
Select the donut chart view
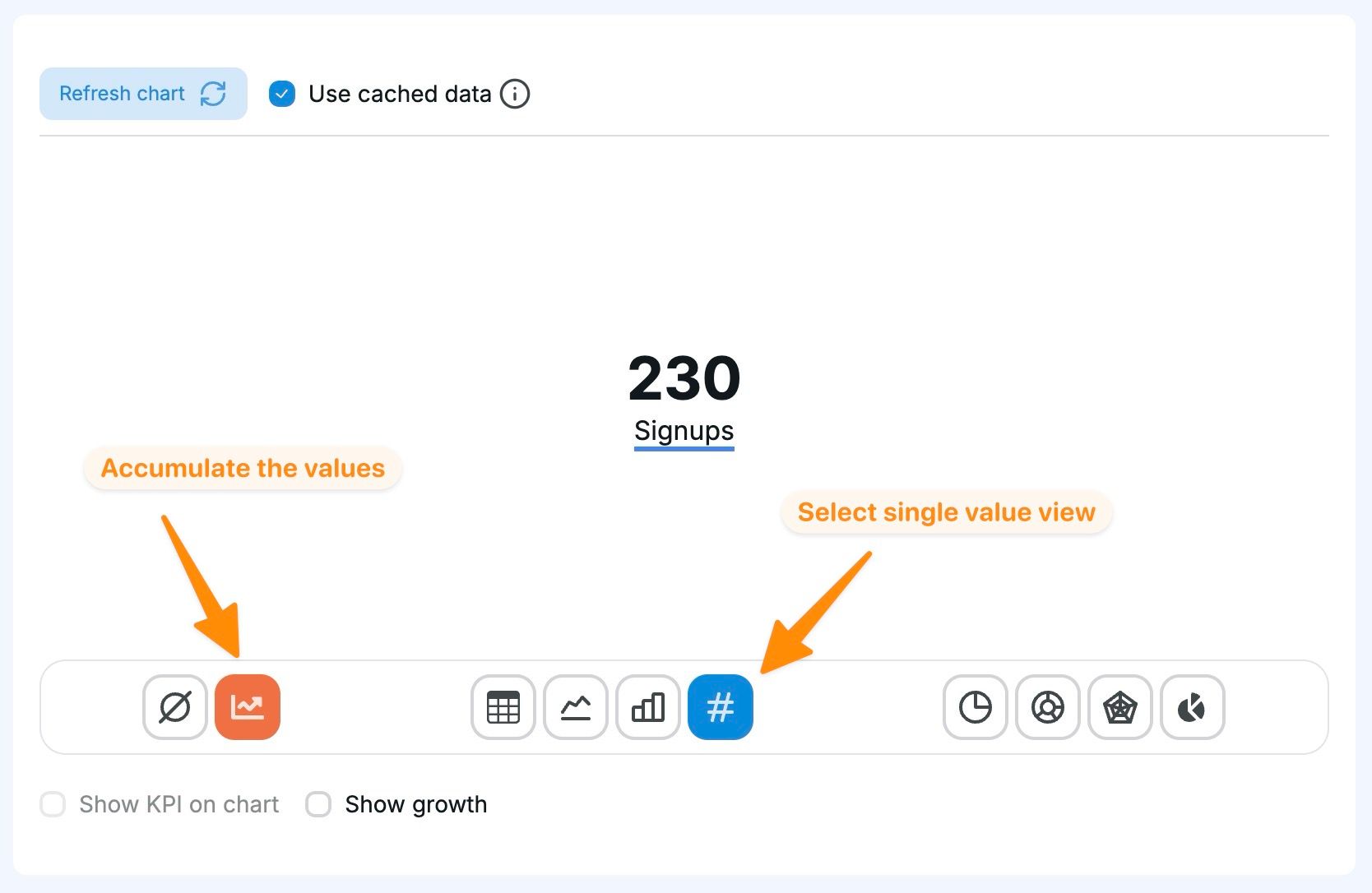pyautogui.click(x=1048, y=707)
